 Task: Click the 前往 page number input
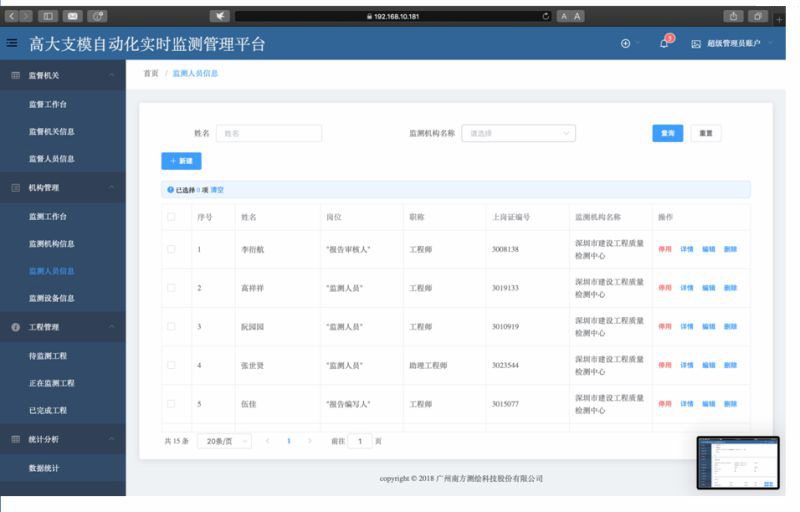[x=360, y=441]
